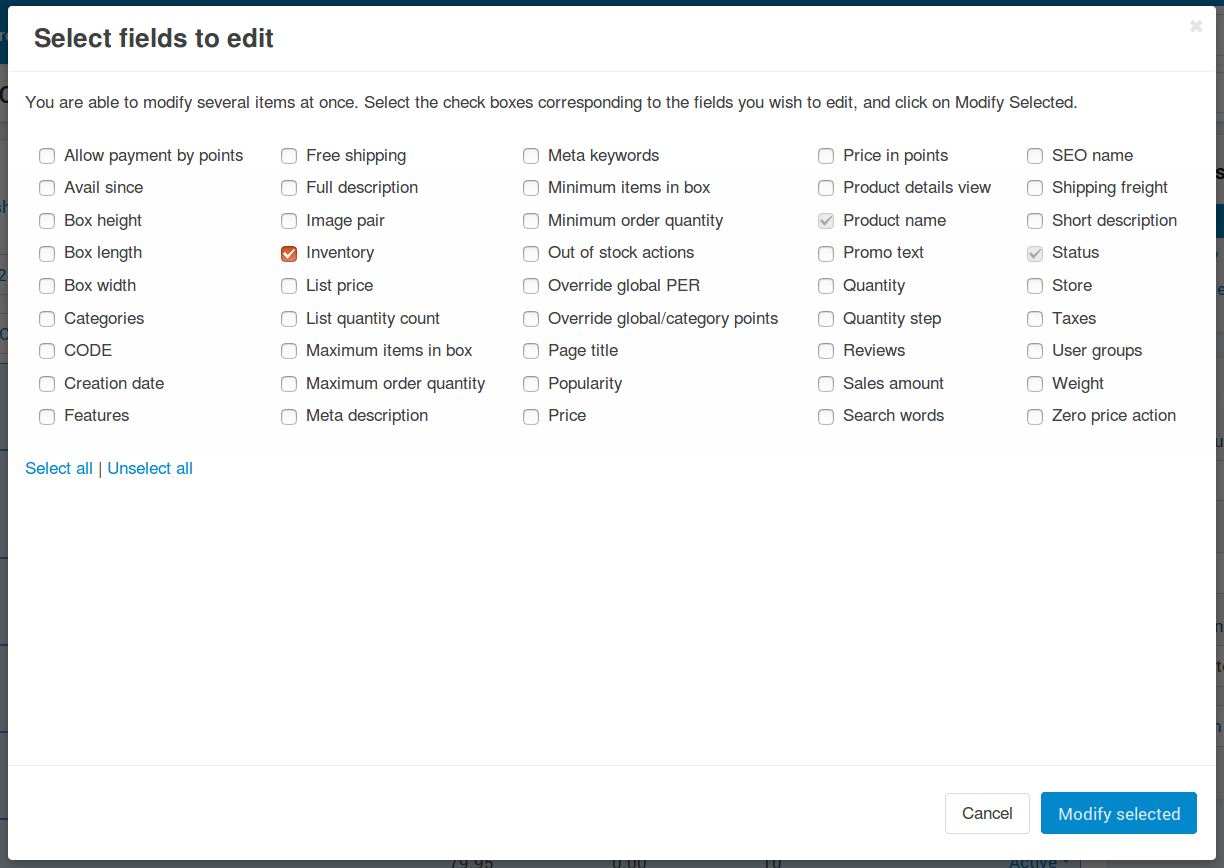Check the Free shipping option
Viewport: 1224px width, 868px height.
[289, 156]
